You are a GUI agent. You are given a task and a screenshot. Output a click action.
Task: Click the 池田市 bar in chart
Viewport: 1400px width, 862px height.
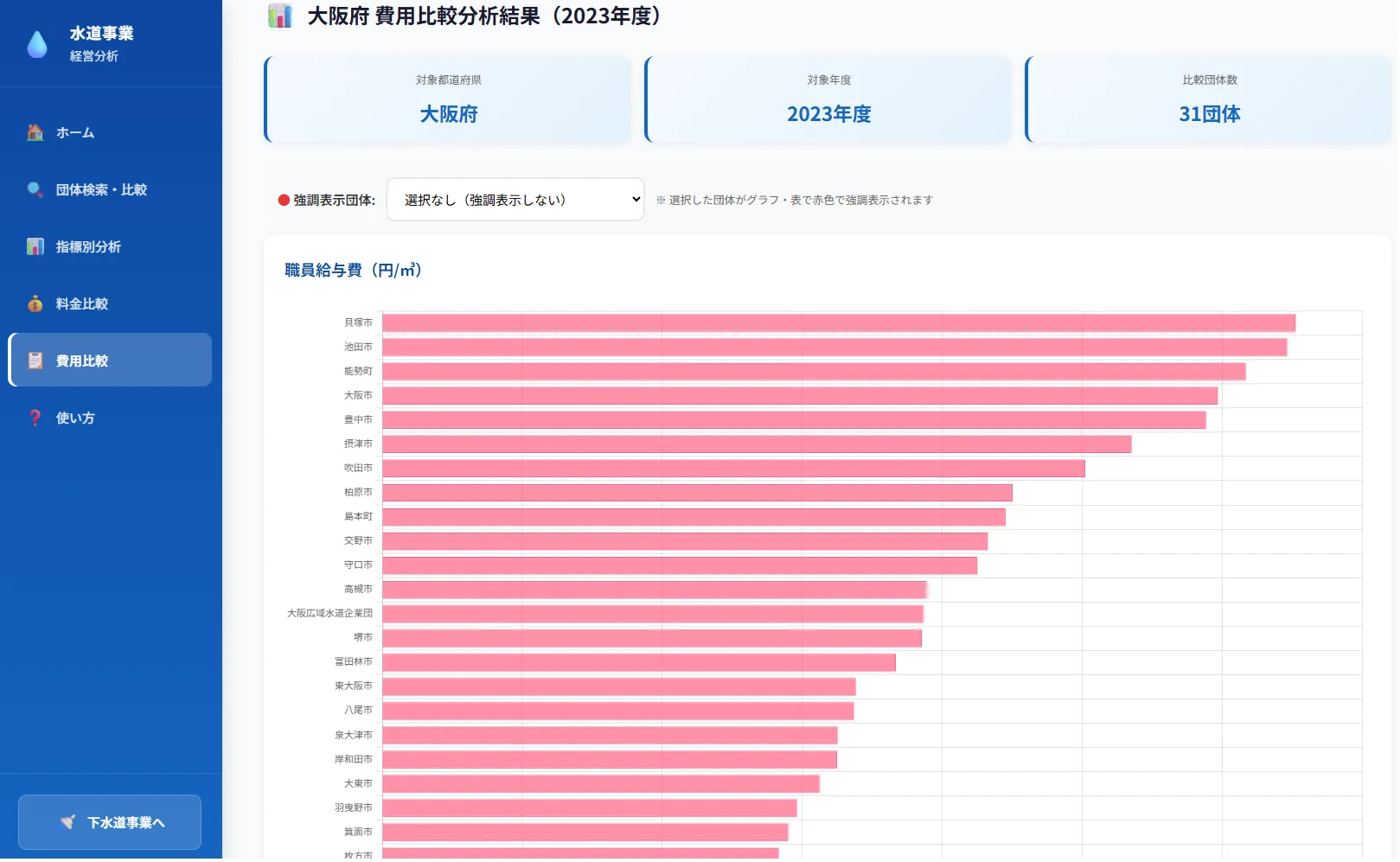point(834,347)
